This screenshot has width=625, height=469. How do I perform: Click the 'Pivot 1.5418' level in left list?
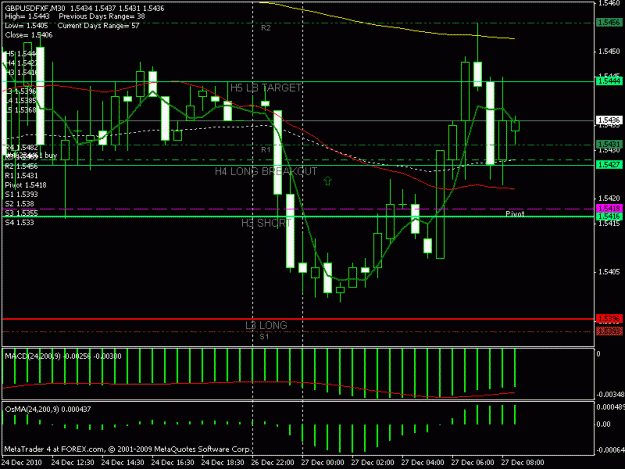(x=26, y=185)
